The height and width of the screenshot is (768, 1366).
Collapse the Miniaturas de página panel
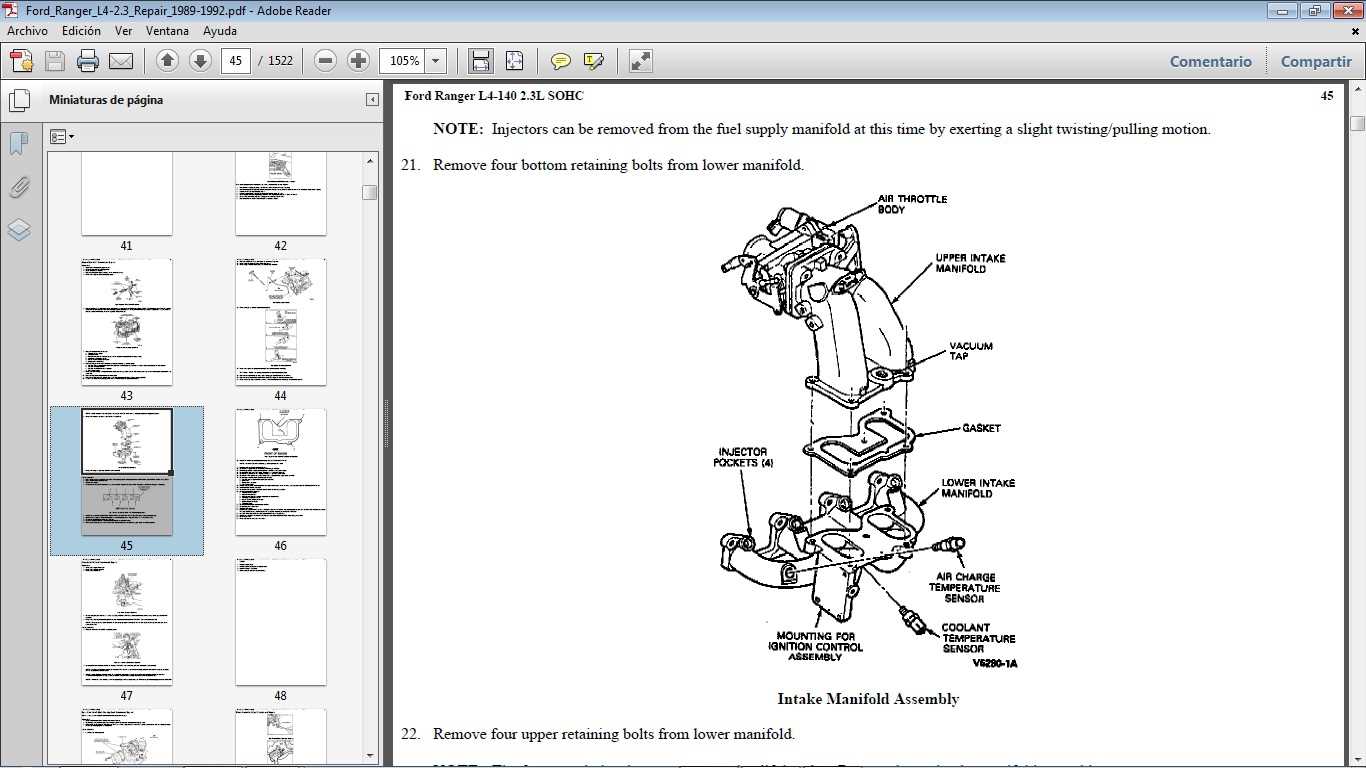pyautogui.click(x=372, y=100)
